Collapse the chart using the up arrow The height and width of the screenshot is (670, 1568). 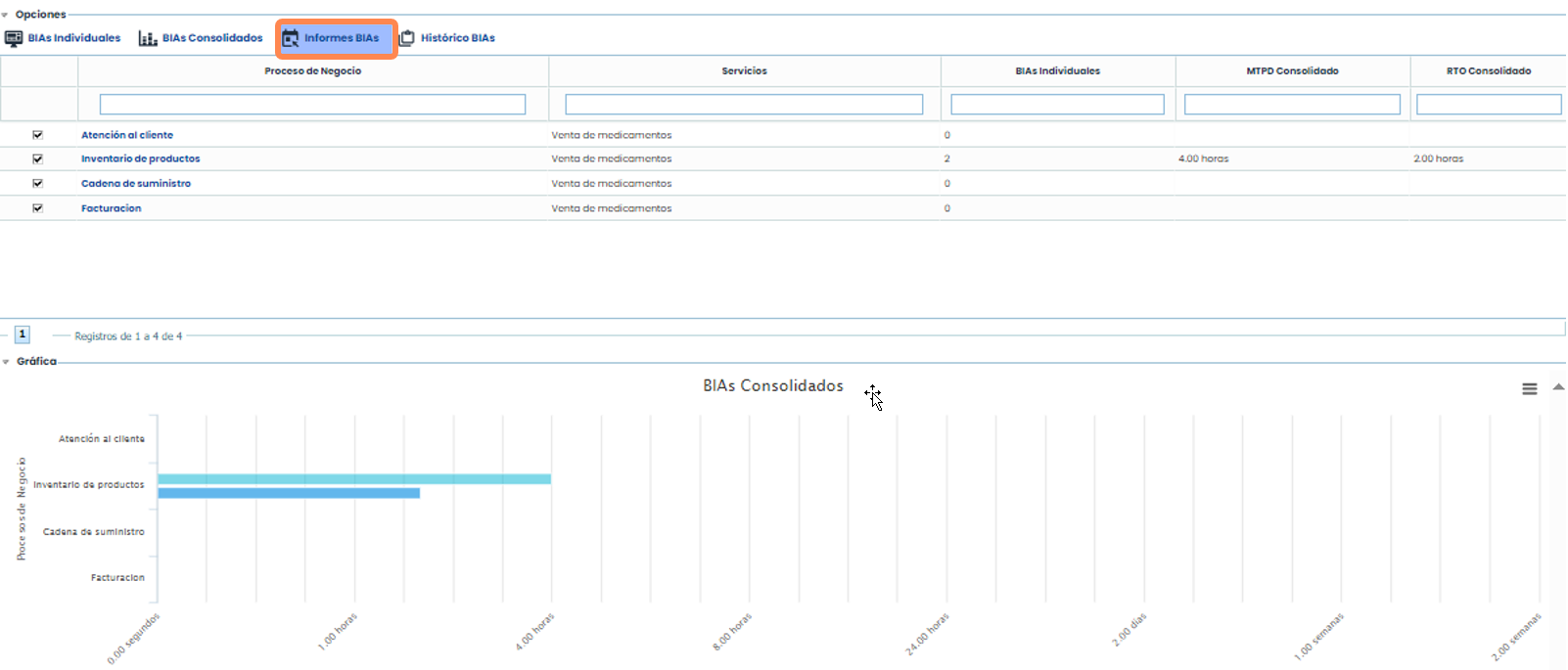pyautogui.click(x=1558, y=387)
